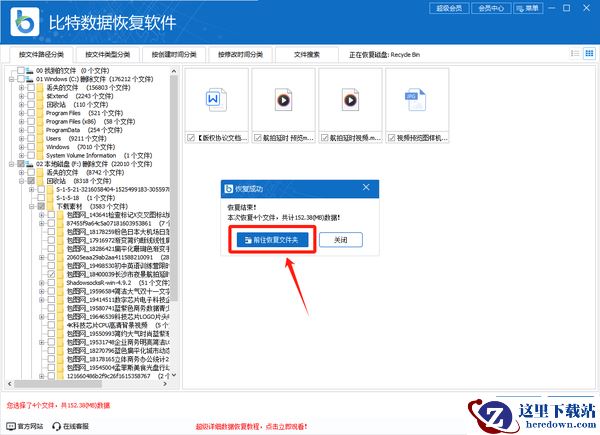This screenshot has height=435, width=600.
Task: Click the tree scrollbar up arrow
Action: pos(174,71)
